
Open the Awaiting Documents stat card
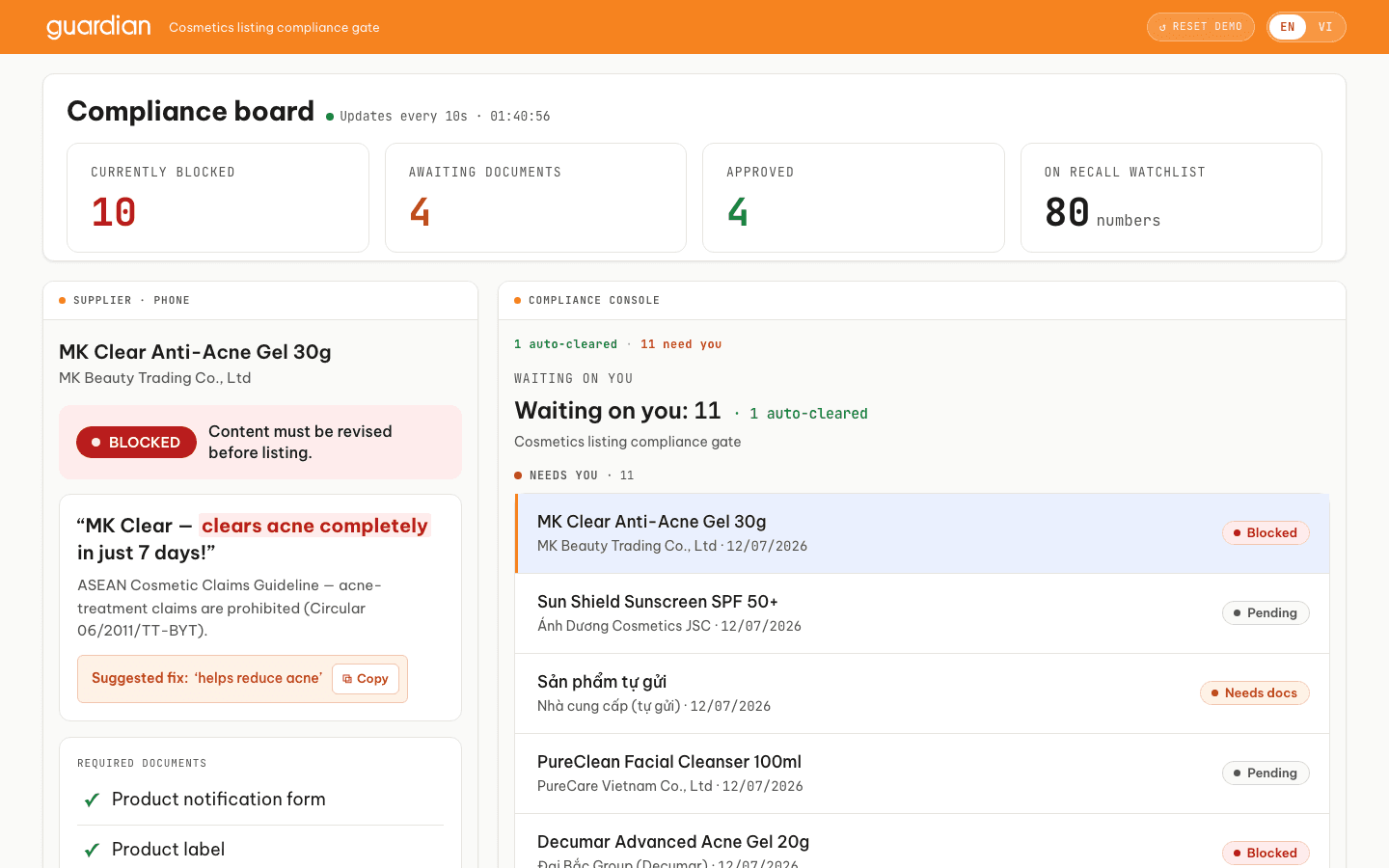tap(535, 198)
